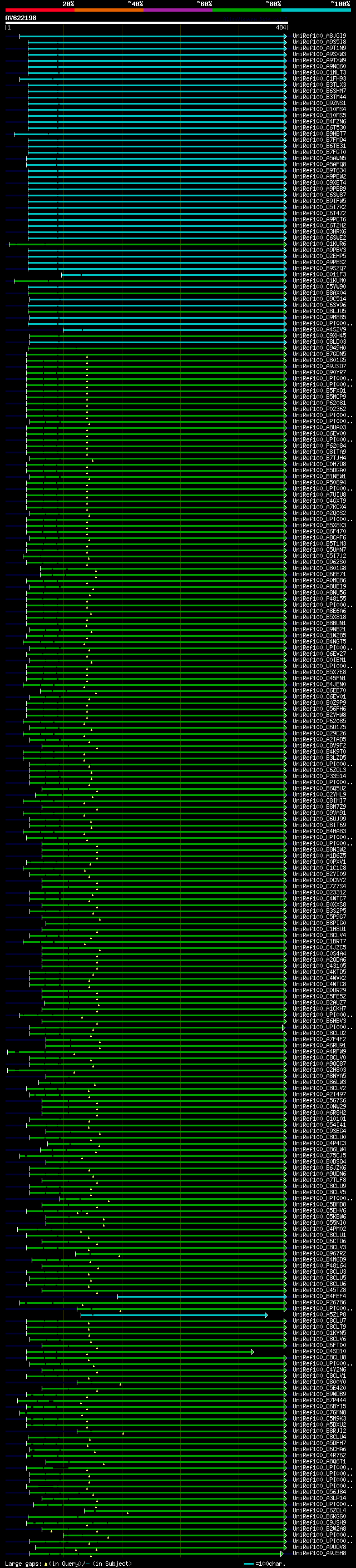Select hit UniRef100_A9TXW9

tap(319, 60)
